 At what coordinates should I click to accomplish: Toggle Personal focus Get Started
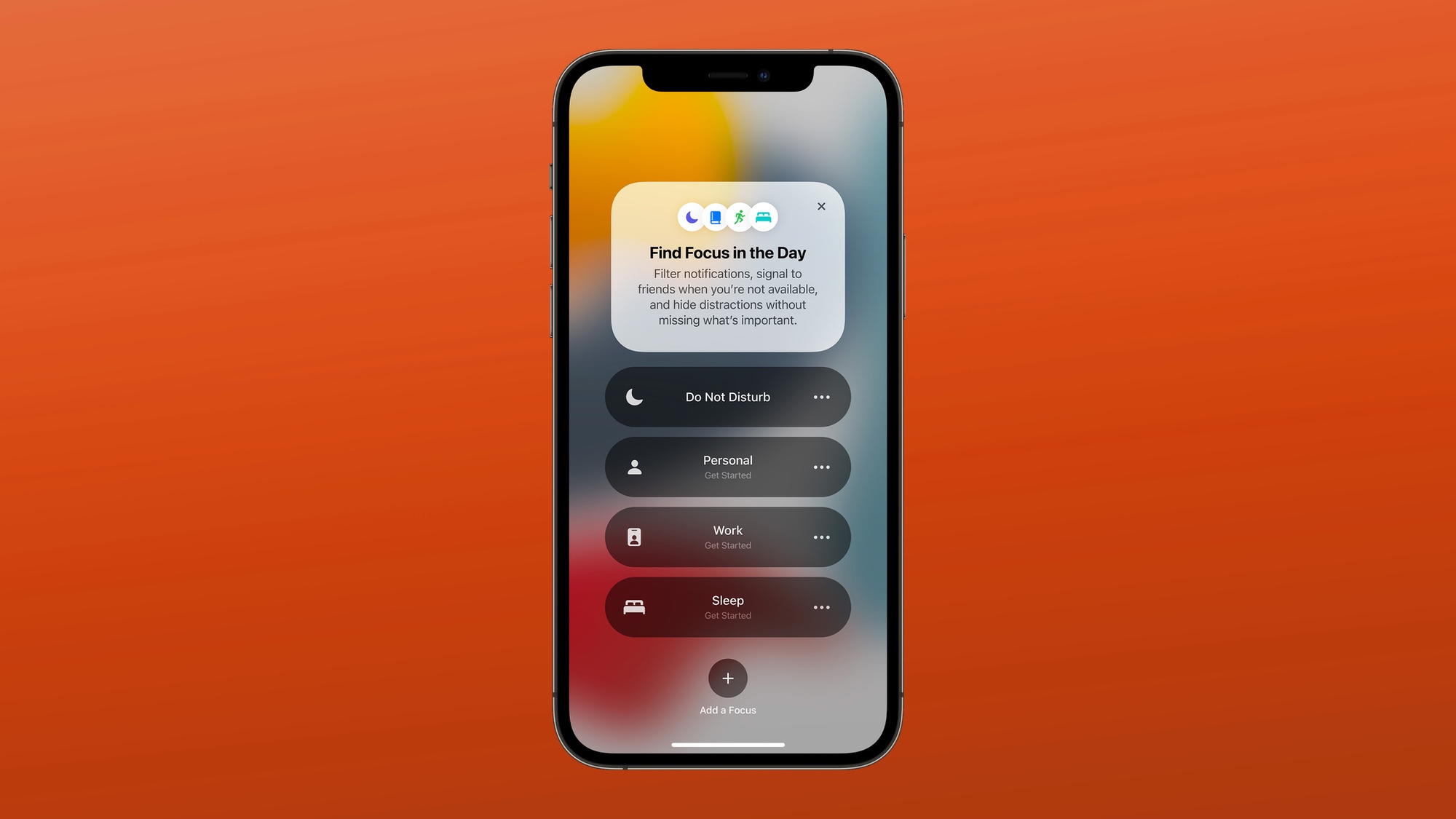click(x=728, y=467)
